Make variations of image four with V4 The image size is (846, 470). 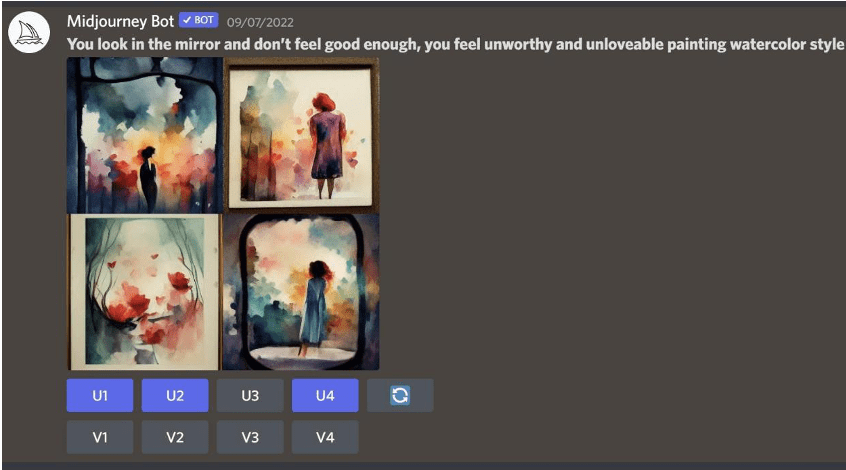(x=325, y=437)
